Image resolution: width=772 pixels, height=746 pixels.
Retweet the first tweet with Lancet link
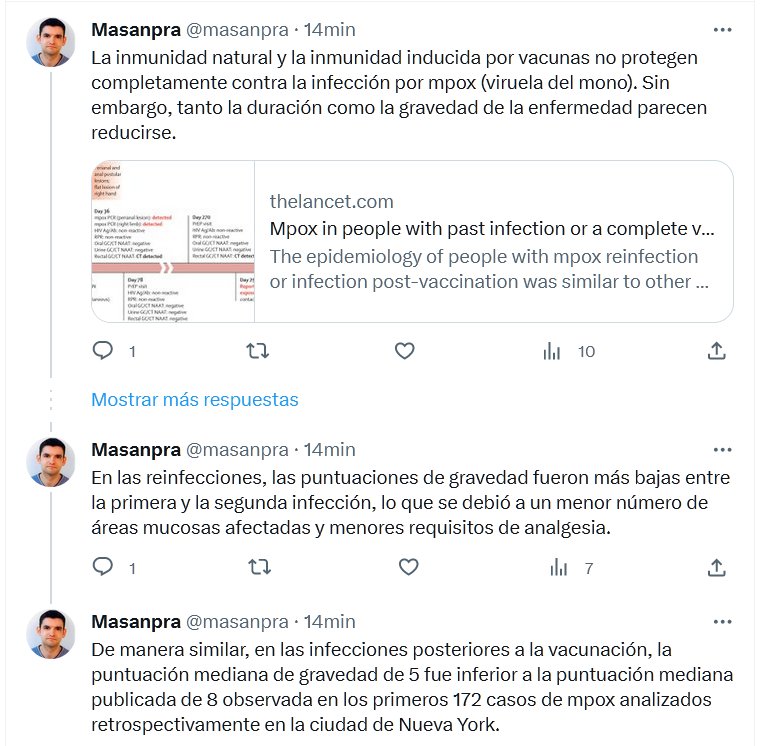point(257,351)
